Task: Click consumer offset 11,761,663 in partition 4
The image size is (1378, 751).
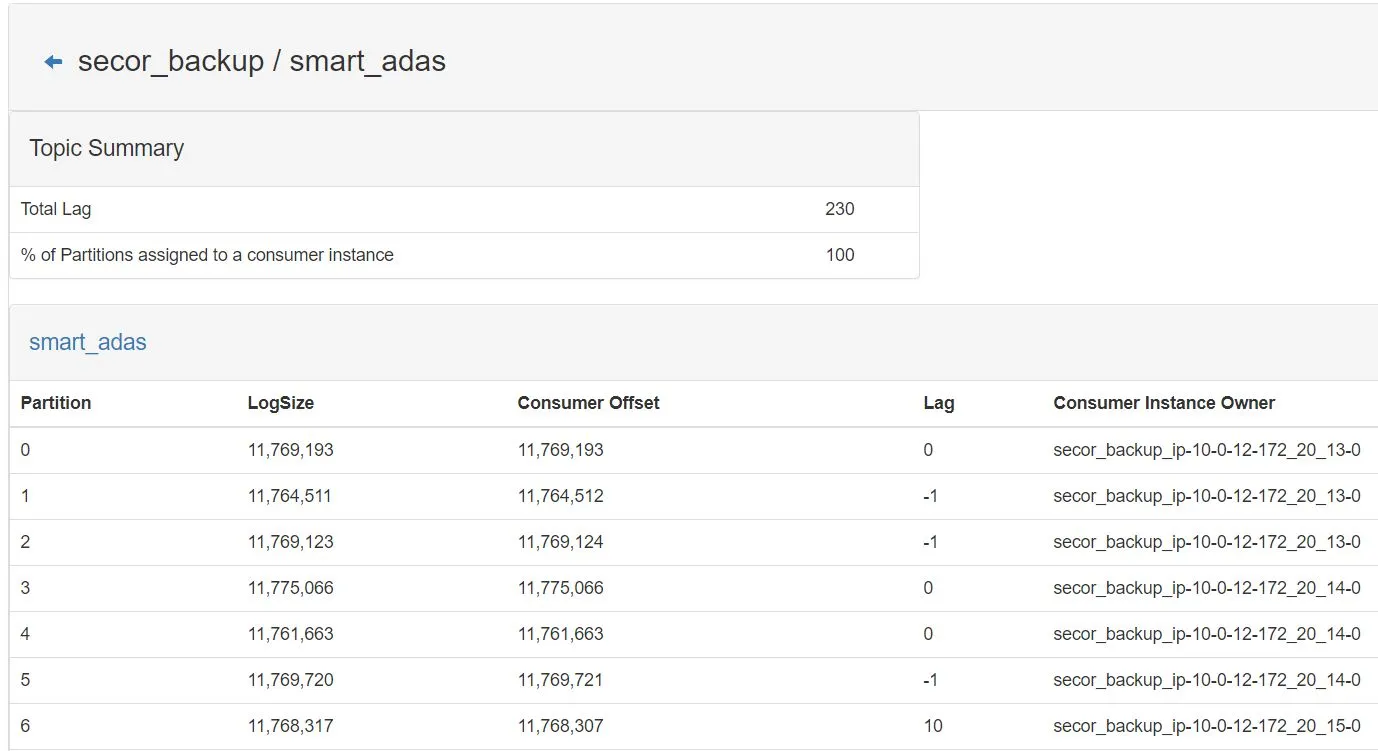Action: point(561,634)
